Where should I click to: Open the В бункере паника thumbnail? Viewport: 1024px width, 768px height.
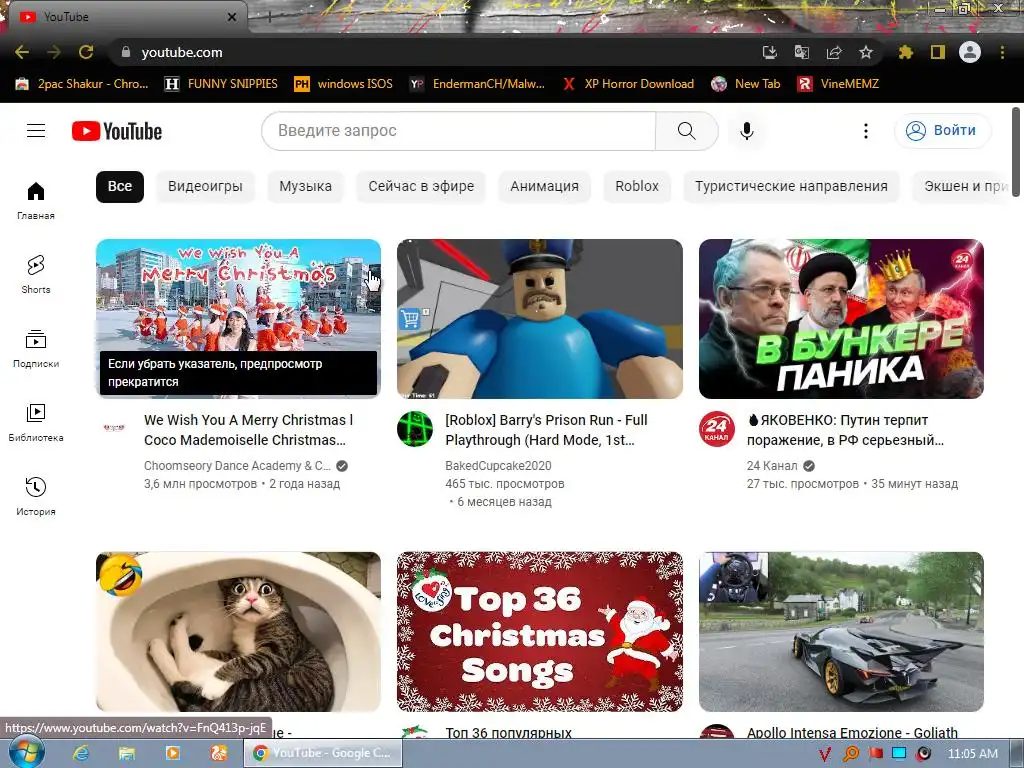point(841,319)
